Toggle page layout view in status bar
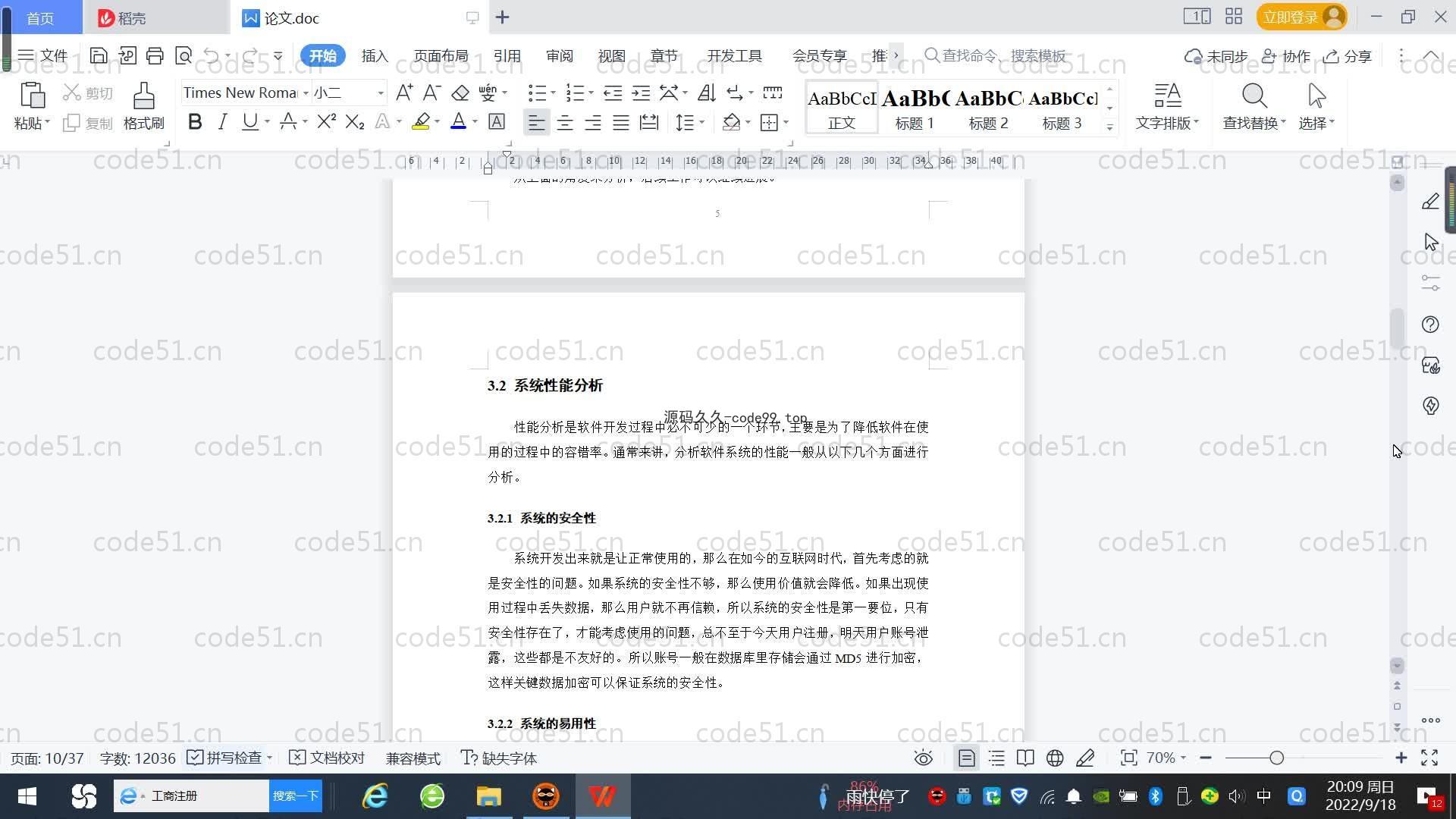This screenshot has height=819, width=1456. click(x=967, y=758)
